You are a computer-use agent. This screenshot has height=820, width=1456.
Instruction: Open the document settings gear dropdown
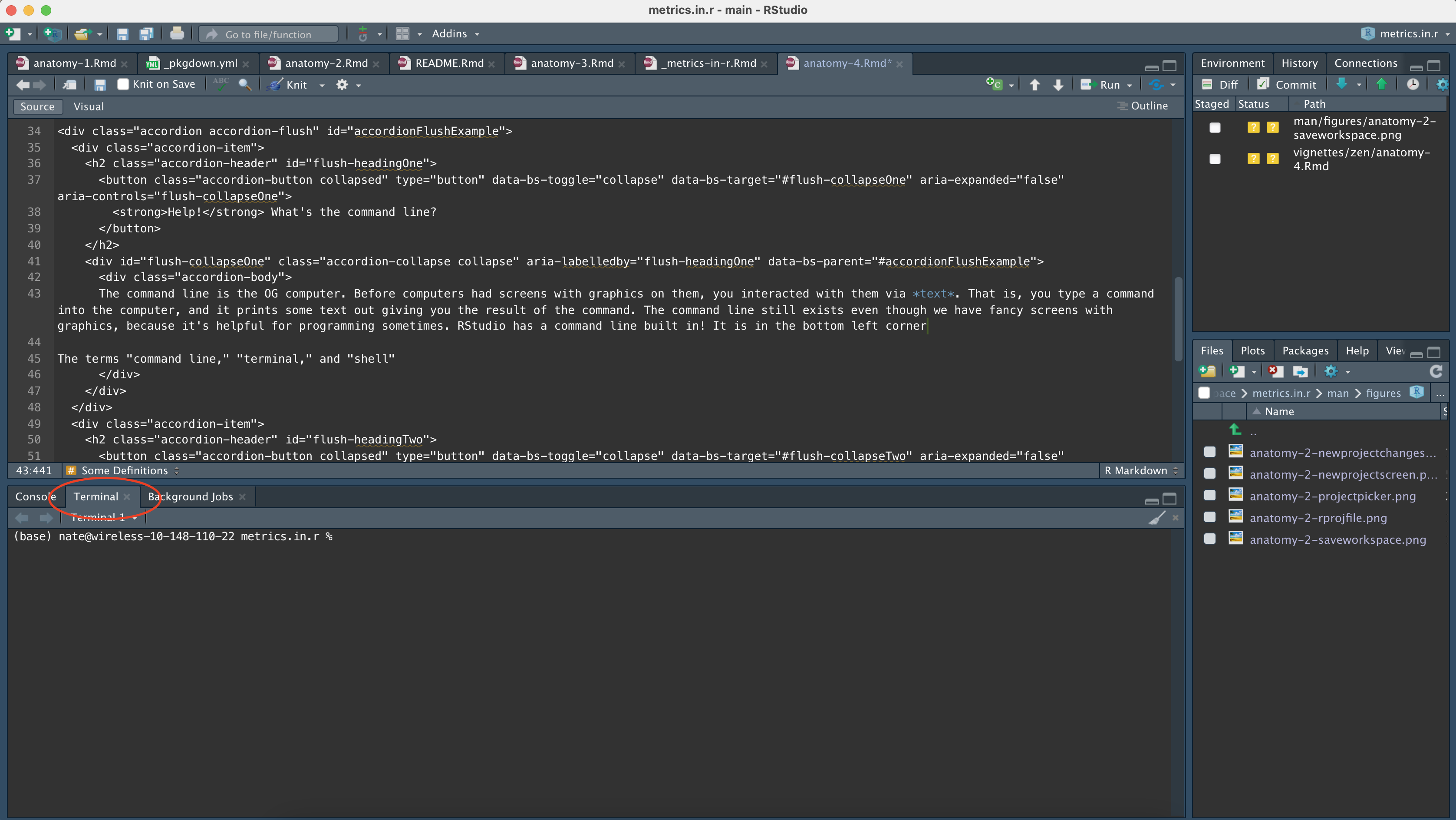click(348, 85)
